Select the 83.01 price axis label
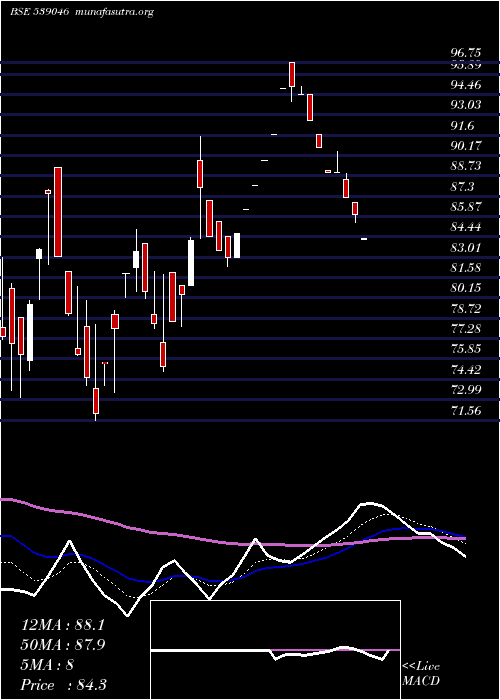This screenshot has width=500, height=700. point(466,248)
